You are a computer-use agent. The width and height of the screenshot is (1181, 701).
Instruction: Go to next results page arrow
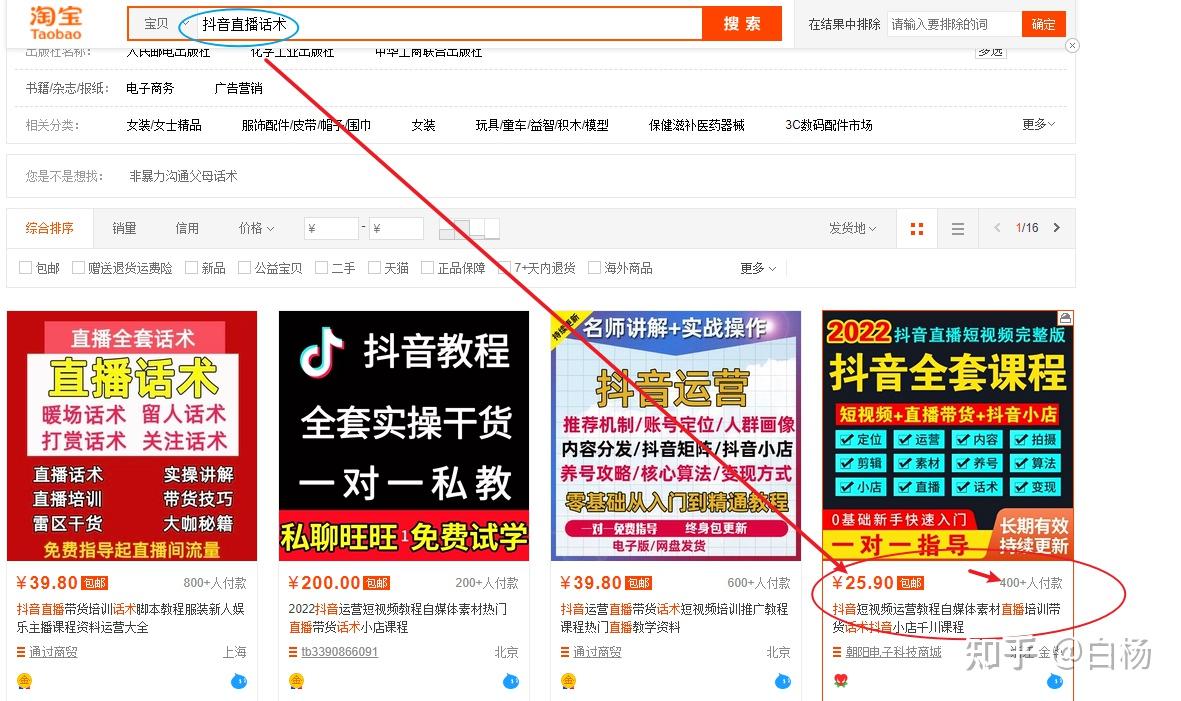click(x=1057, y=227)
